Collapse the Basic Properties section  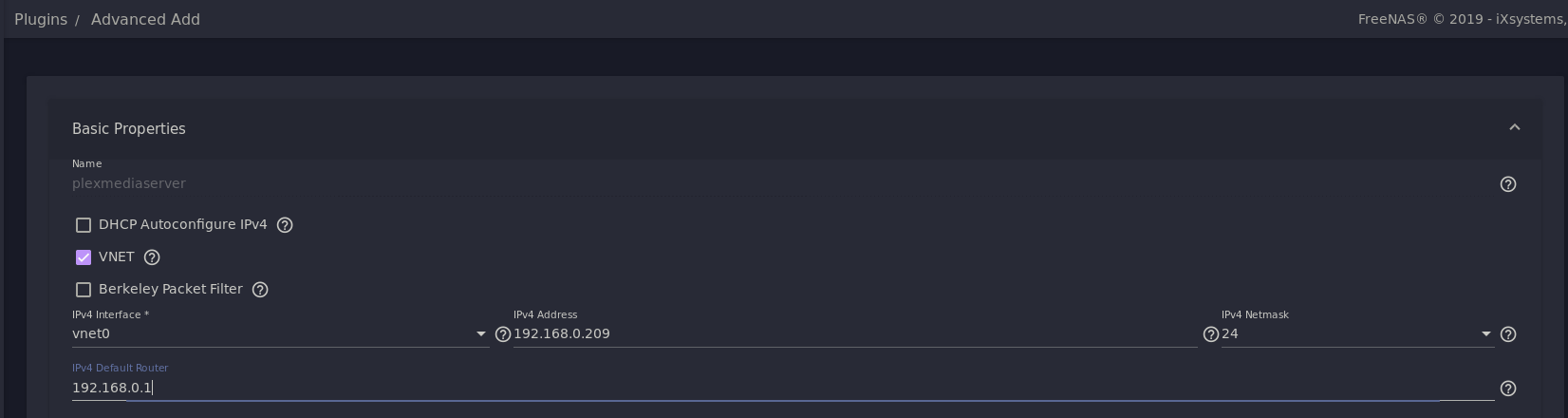point(1514,128)
